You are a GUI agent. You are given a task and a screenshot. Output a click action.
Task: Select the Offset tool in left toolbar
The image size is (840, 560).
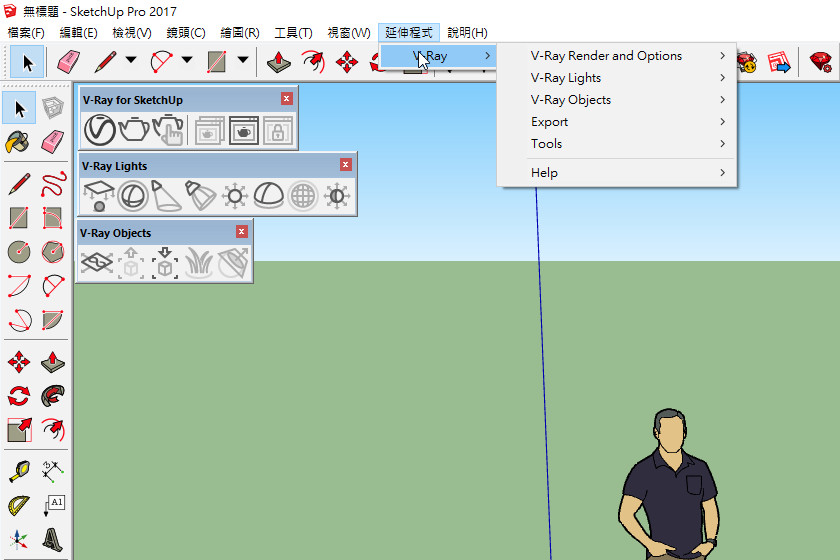pyautogui.click(x=53, y=429)
